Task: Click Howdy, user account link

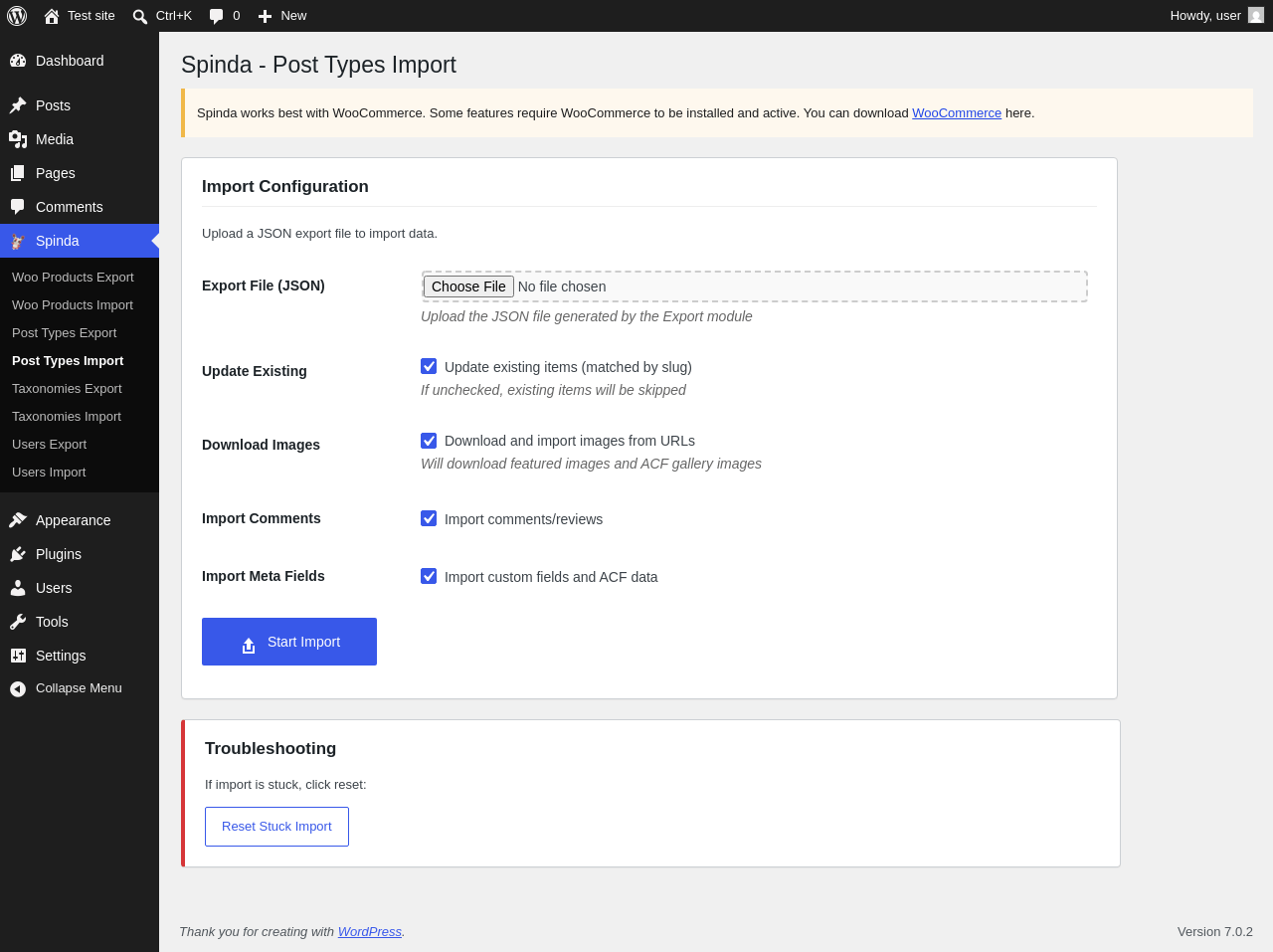Action: pos(1205,16)
